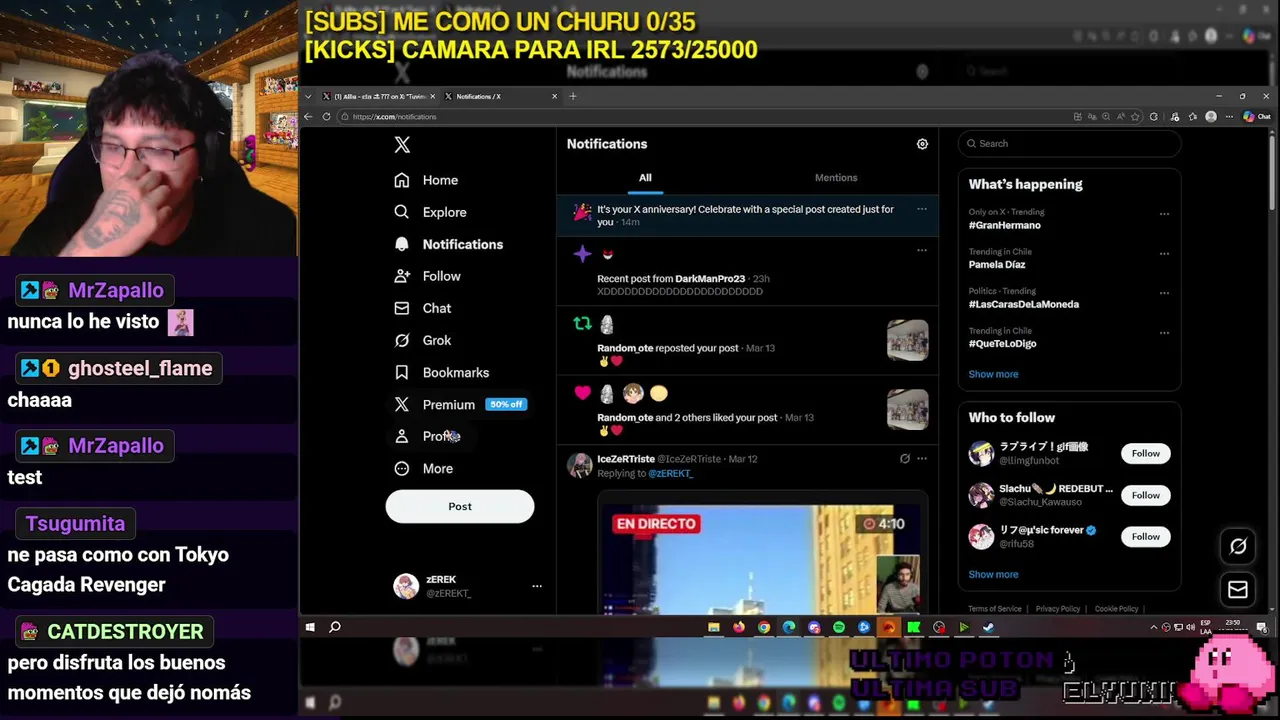The image size is (1280, 720).
Task: Close the Notifications / X browser tab
Action: 554,97
